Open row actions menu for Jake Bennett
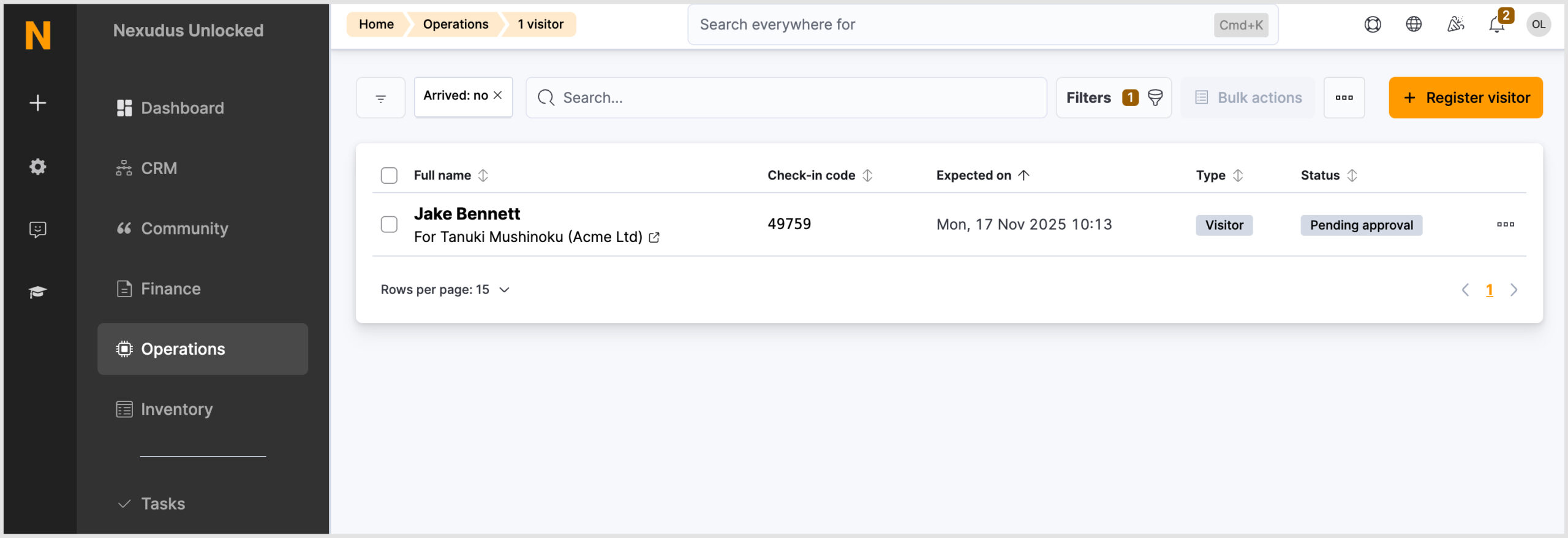1568x538 pixels. tap(1506, 224)
